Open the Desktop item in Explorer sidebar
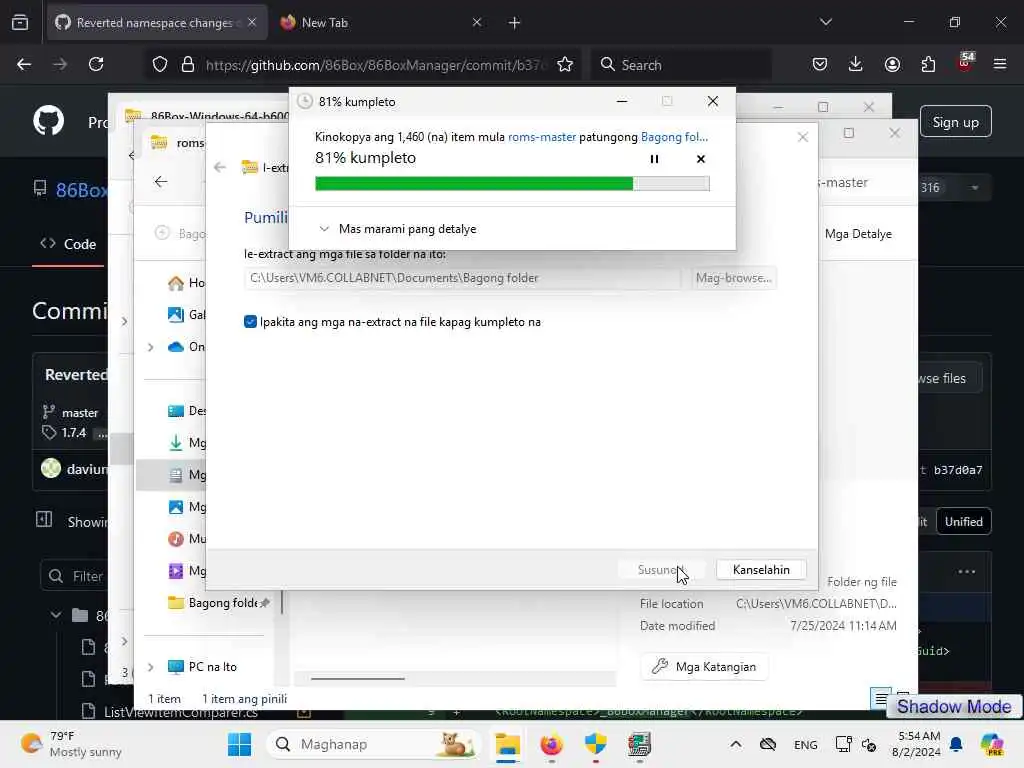This screenshot has width=1024, height=768. coord(187,411)
